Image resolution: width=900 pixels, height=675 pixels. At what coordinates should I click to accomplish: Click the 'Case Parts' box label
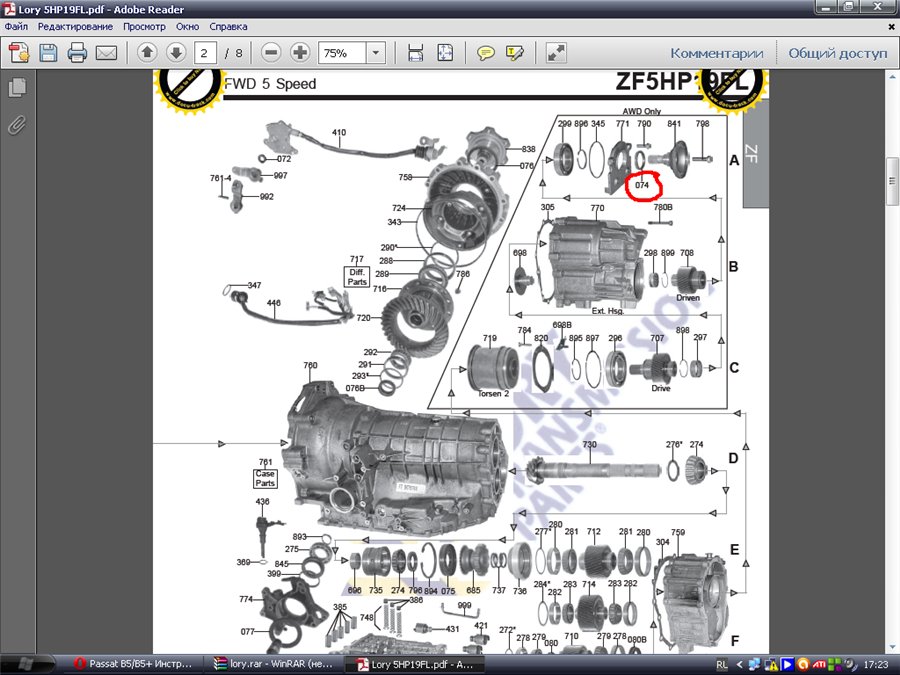pyautogui.click(x=265, y=478)
